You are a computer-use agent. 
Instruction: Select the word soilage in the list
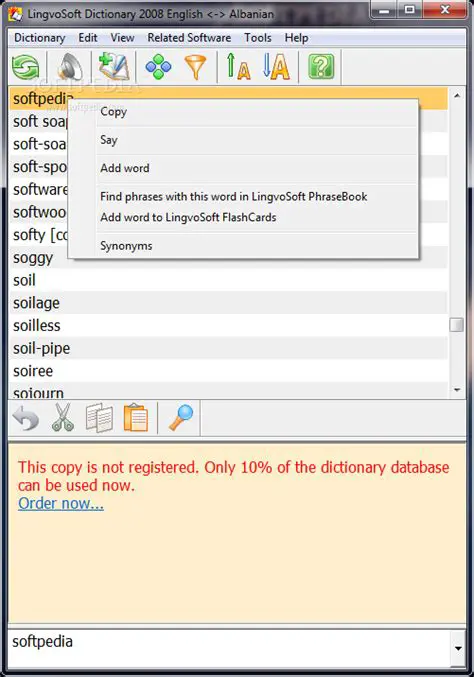point(228,303)
